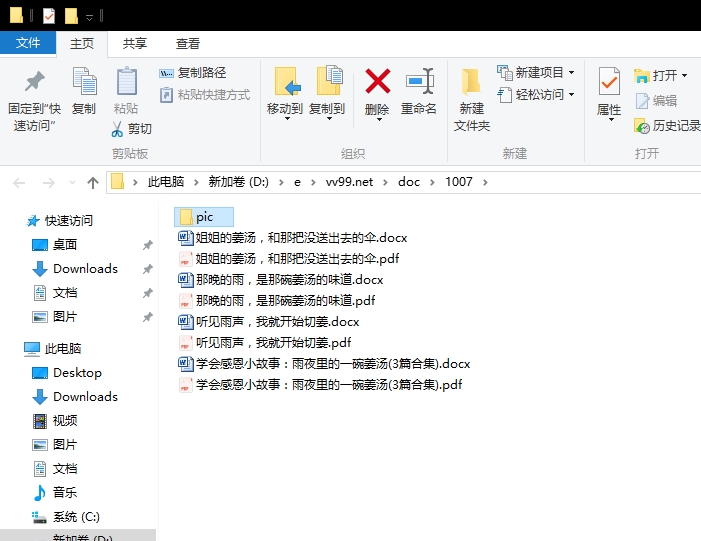Open pinned 文档 under Quick access
This screenshot has height=541, width=701.
pyautogui.click(x=55, y=293)
